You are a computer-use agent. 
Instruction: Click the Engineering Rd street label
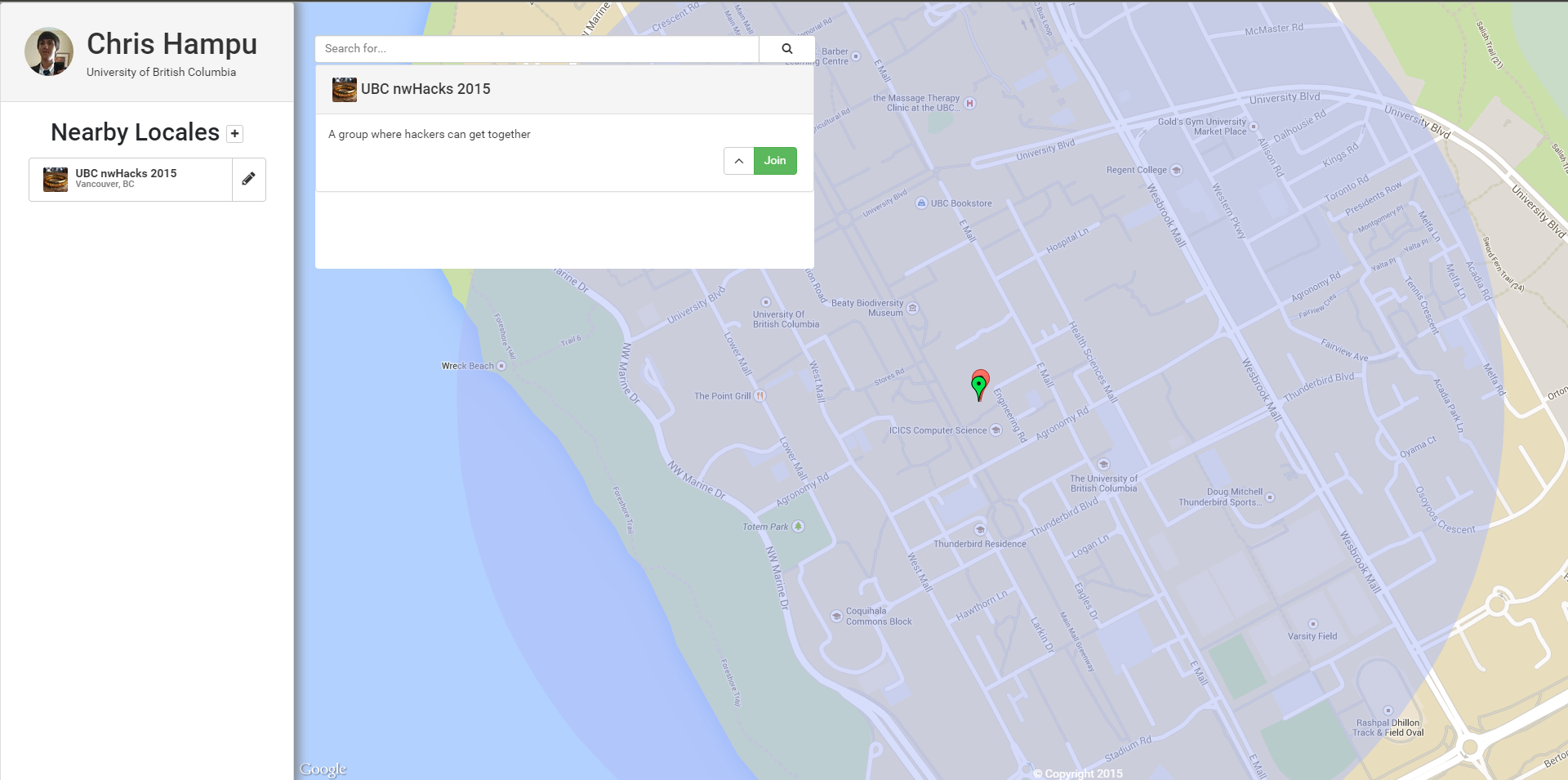[x=1010, y=415]
